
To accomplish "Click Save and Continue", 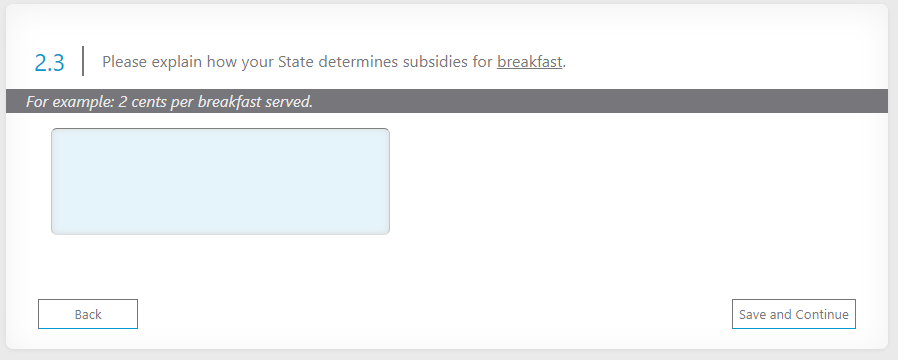I will [794, 314].
